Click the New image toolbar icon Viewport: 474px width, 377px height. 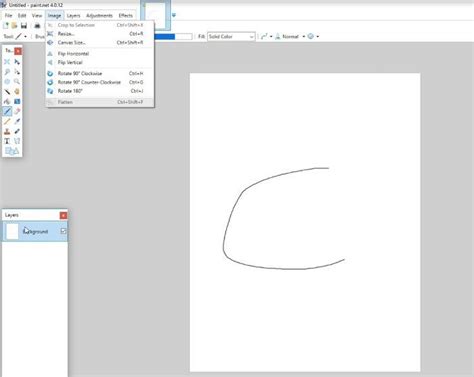coord(6,26)
